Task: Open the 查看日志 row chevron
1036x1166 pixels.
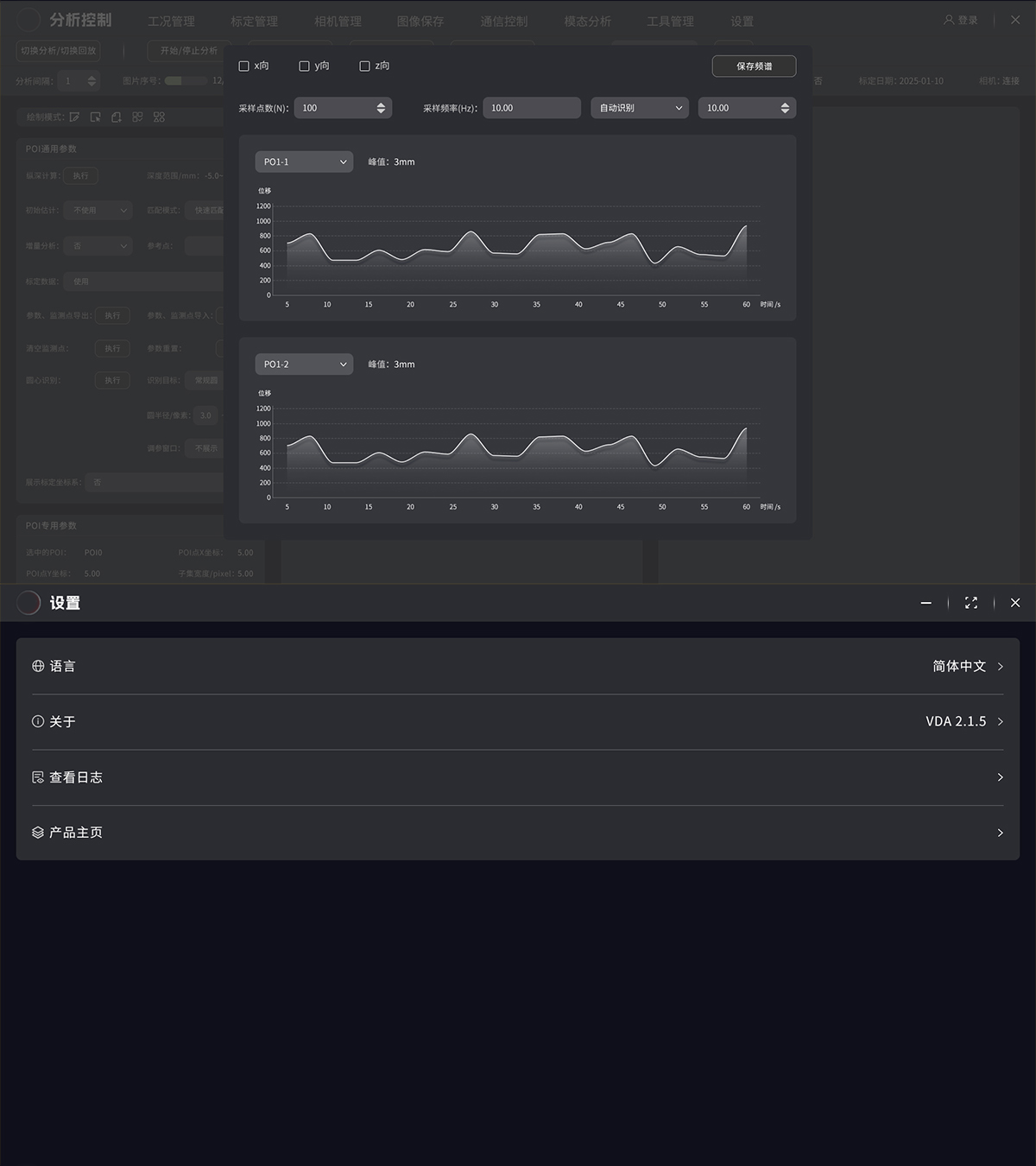Action: [x=1000, y=777]
